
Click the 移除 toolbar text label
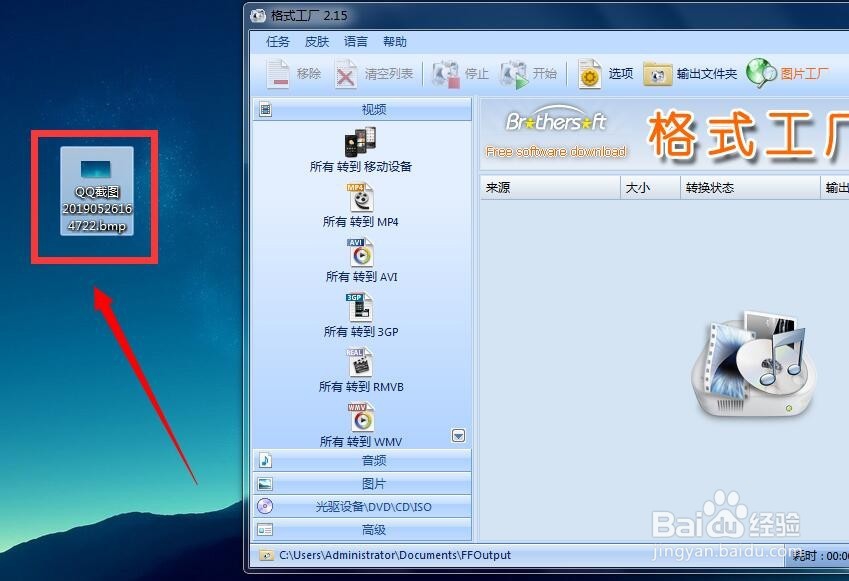point(309,73)
